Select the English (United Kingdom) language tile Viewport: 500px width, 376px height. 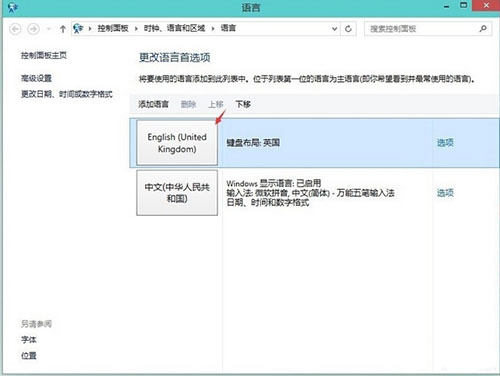tap(177, 143)
